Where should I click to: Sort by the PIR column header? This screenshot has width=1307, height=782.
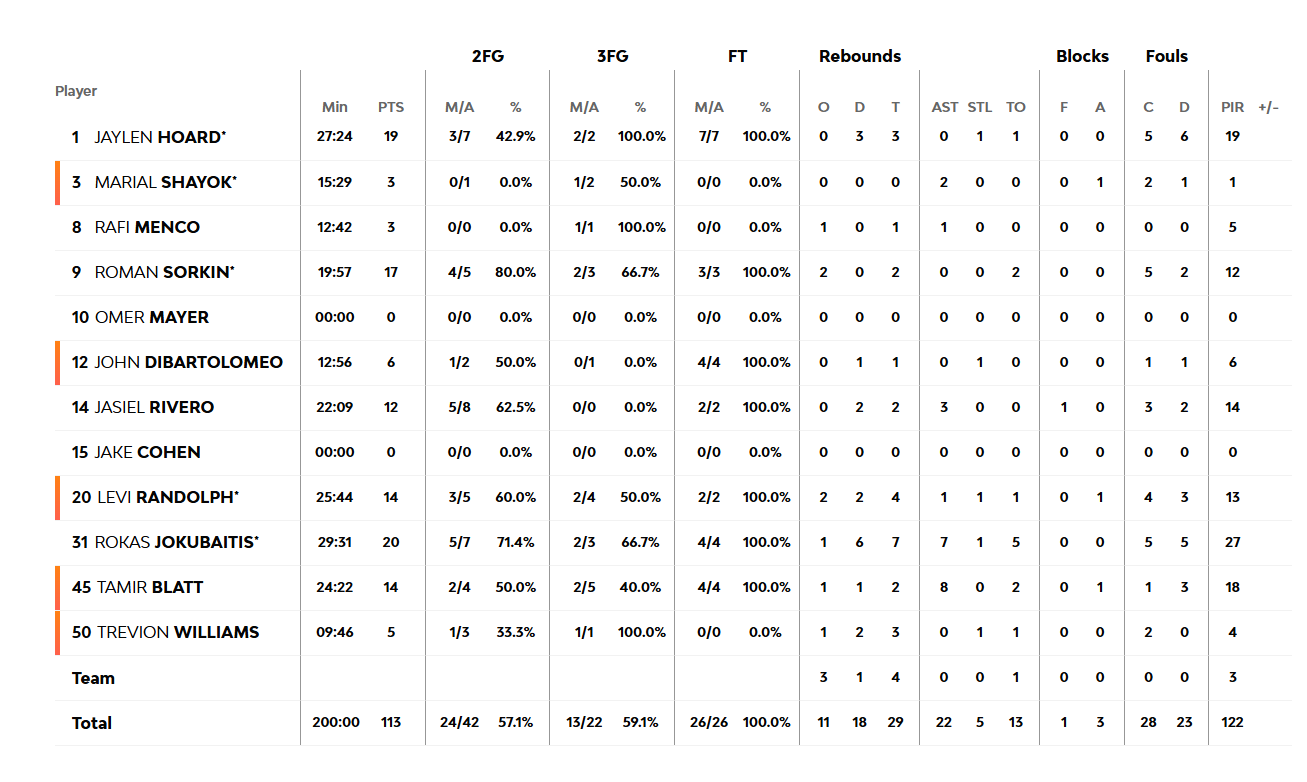click(1233, 107)
